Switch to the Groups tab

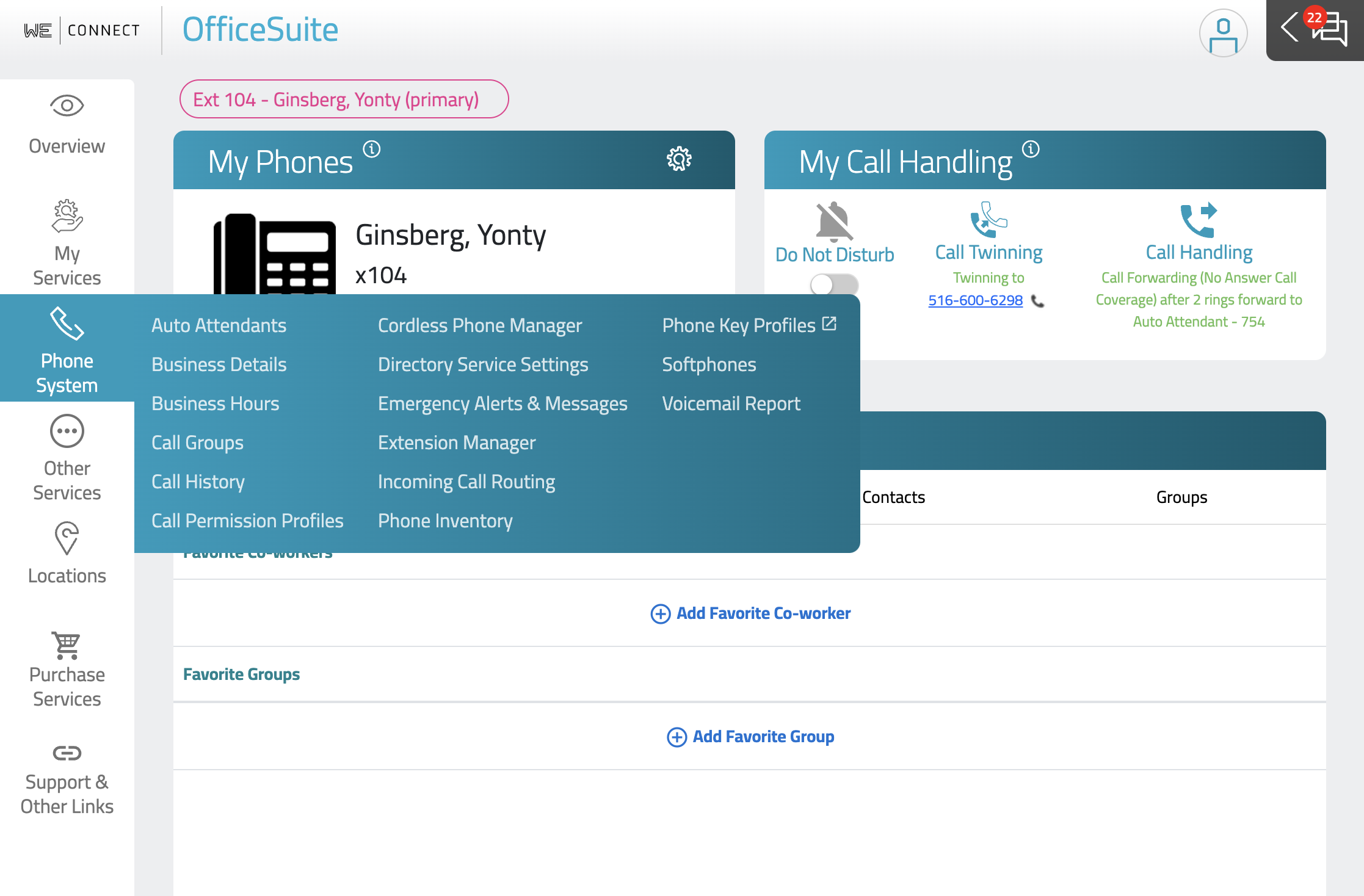(1181, 497)
